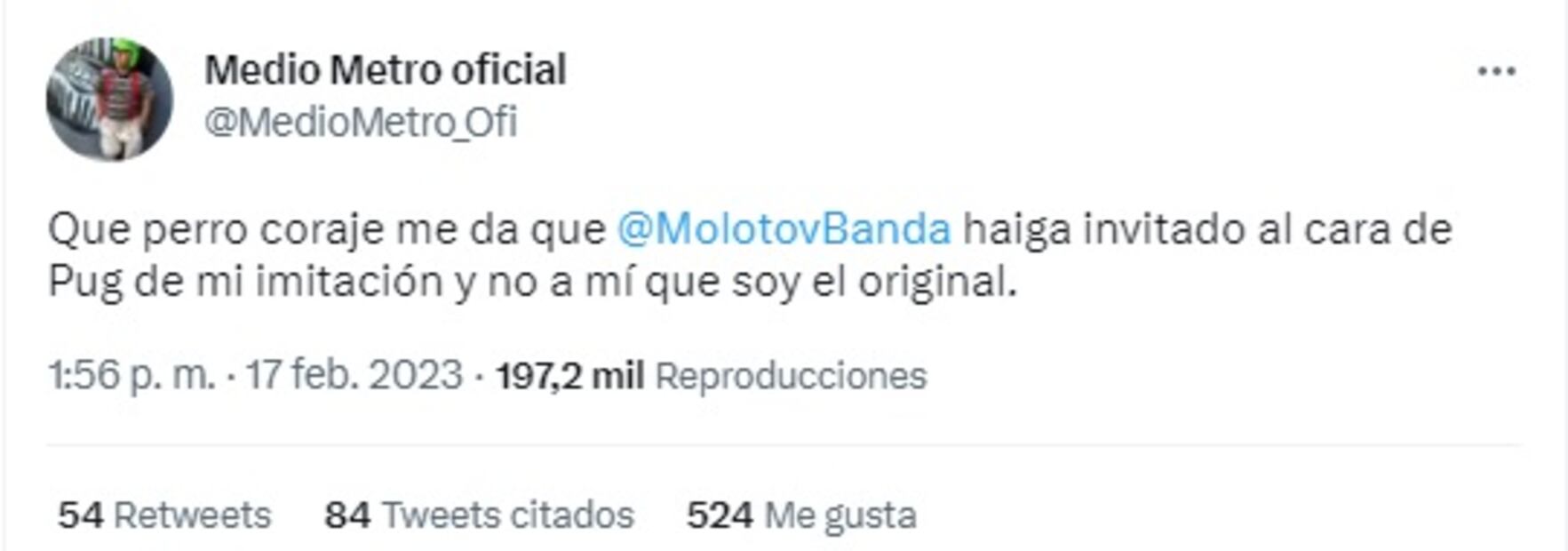View the Retweets list
The height and width of the screenshot is (551, 1568).
click(x=192, y=515)
